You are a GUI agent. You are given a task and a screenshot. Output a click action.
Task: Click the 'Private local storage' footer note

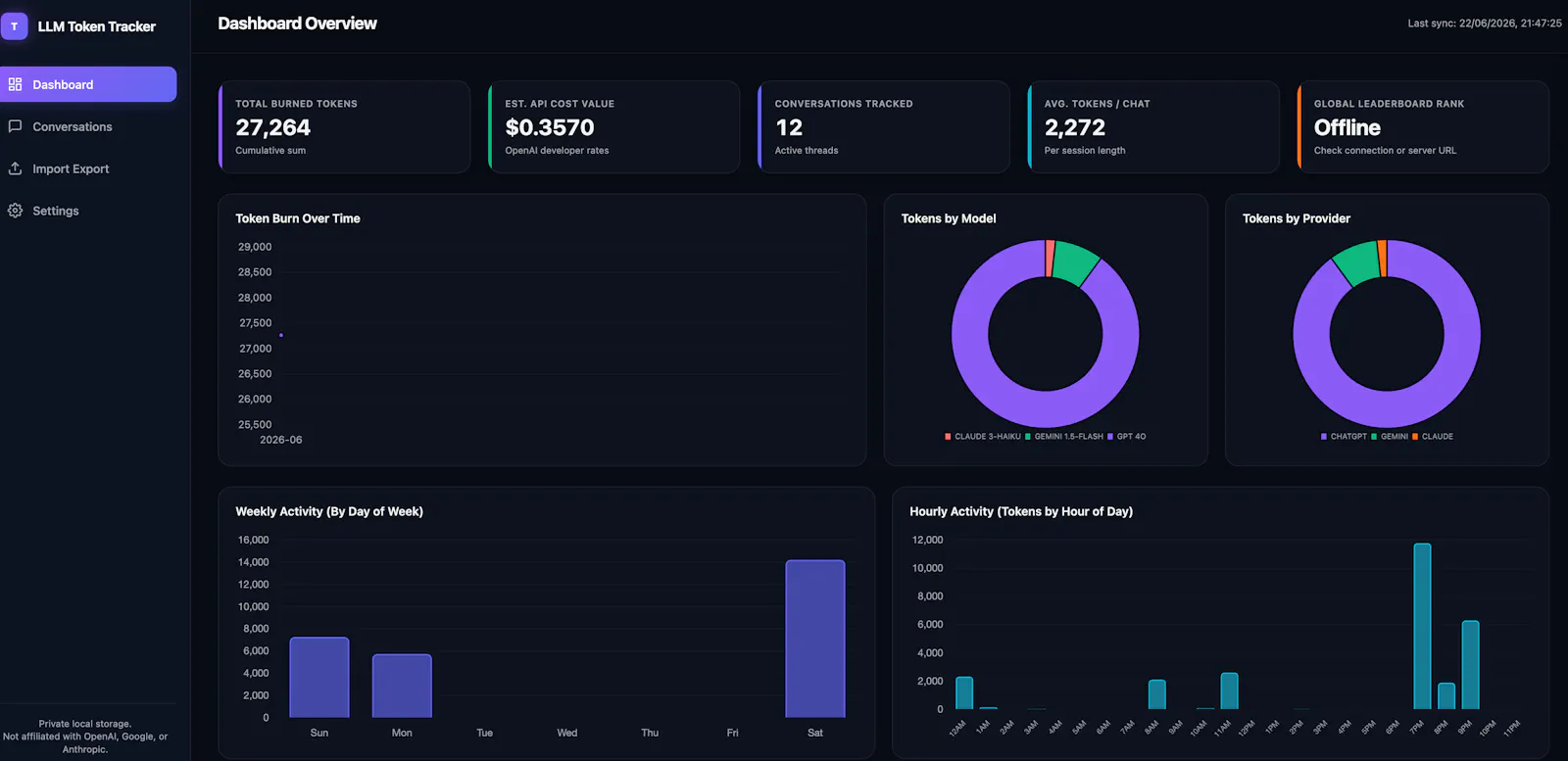(85, 724)
